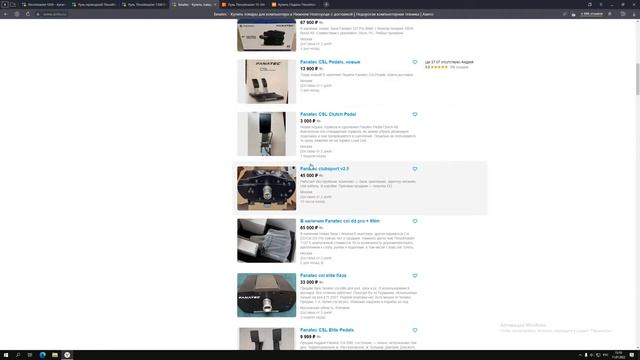Screen dimensions: 640x360
Task: Open Task View on the taskbar
Action: pos(30,355)
